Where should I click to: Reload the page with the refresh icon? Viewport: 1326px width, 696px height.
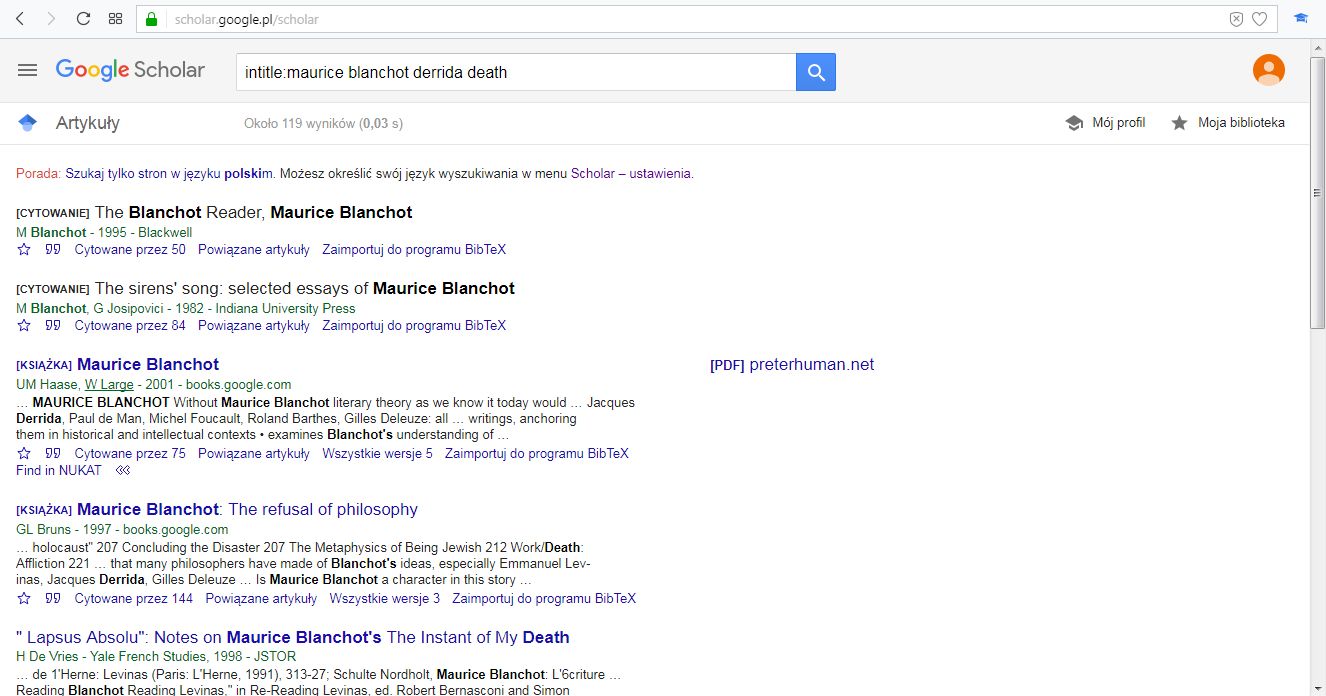coord(83,18)
